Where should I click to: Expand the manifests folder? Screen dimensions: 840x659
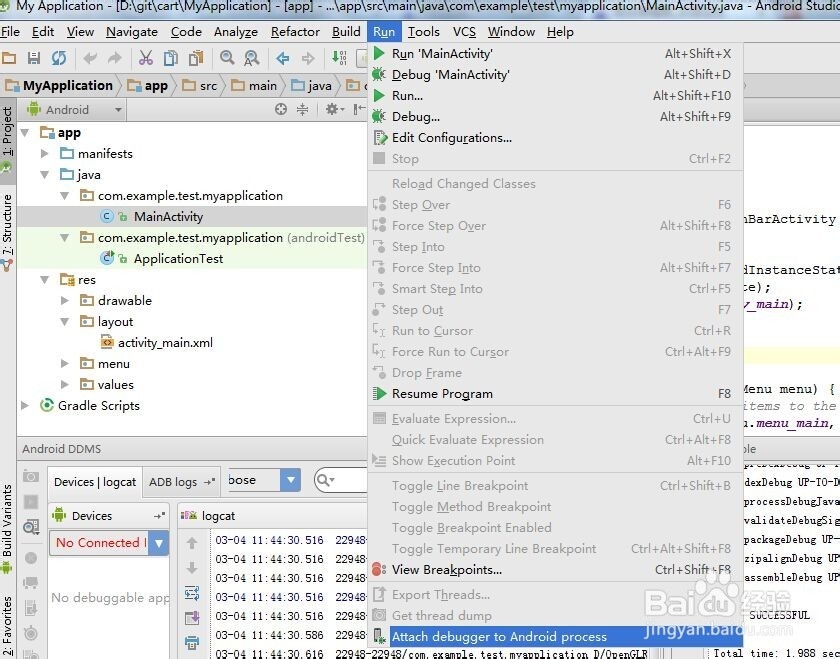point(45,154)
